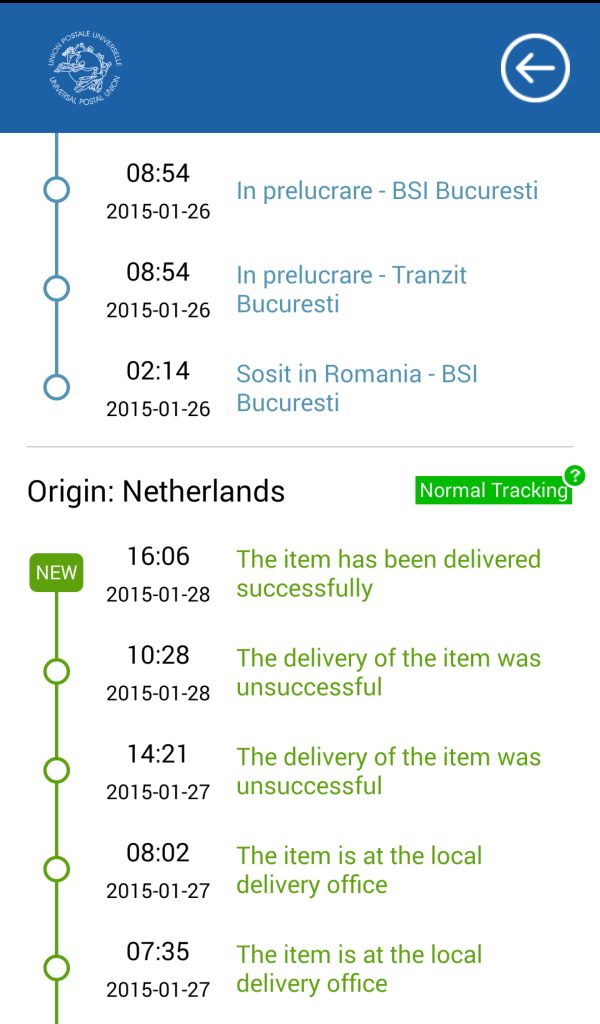Open the 07:35 local delivery office entry

coord(359,969)
